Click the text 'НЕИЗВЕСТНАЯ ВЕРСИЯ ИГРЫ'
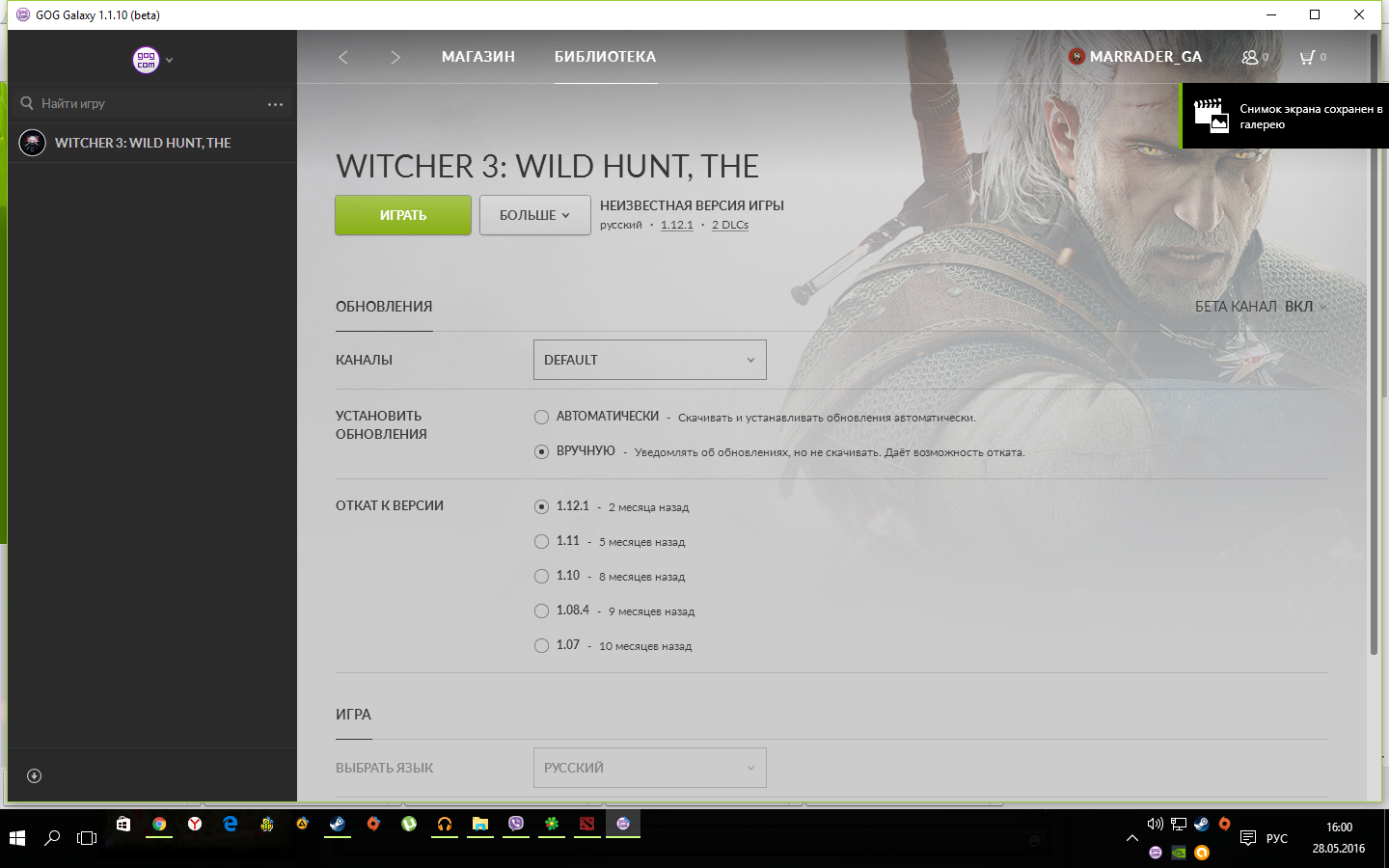The height and width of the screenshot is (868, 1389). (x=692, y=205)
